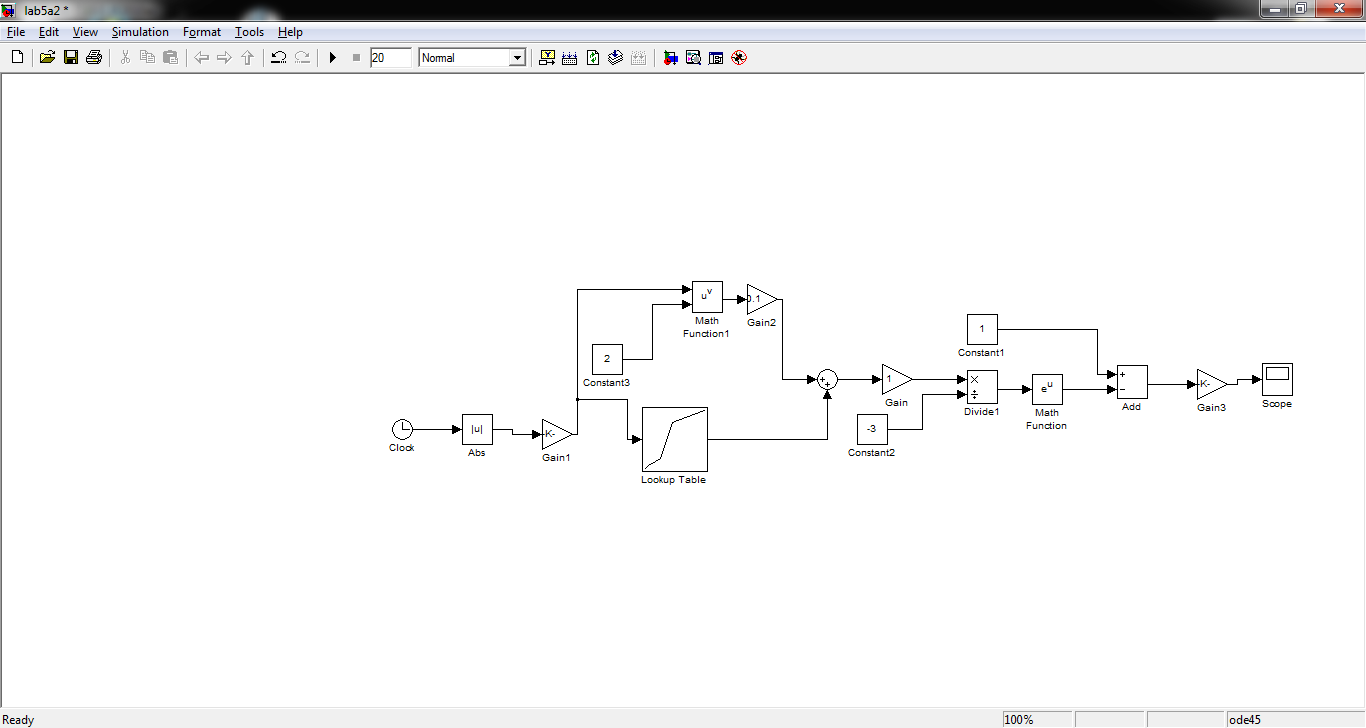Viewport: 1366px width, 728px height.
Task: Select the Gain2 triangle block
Action: click(762, 299)
